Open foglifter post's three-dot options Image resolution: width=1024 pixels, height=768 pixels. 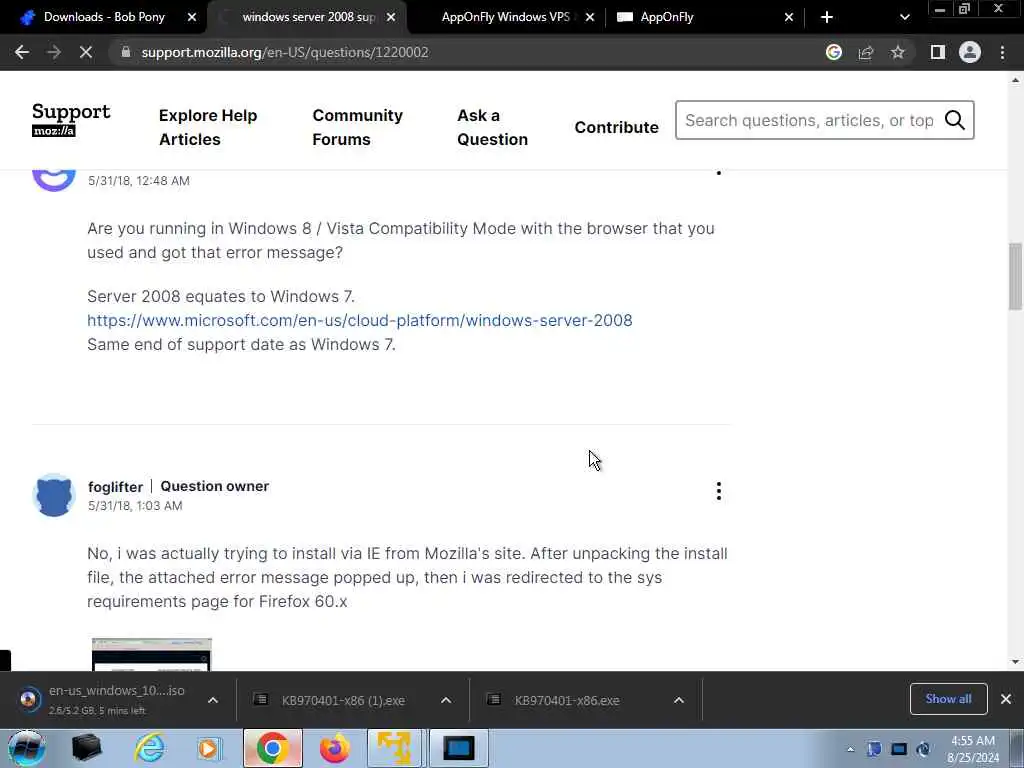tap(718, 491)
